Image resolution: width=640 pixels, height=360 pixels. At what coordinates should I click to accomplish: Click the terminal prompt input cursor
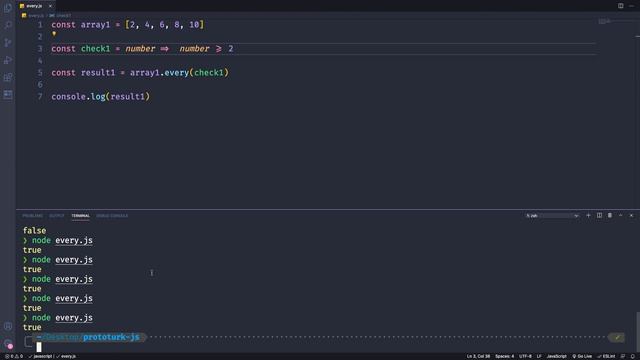coord(39,347)
